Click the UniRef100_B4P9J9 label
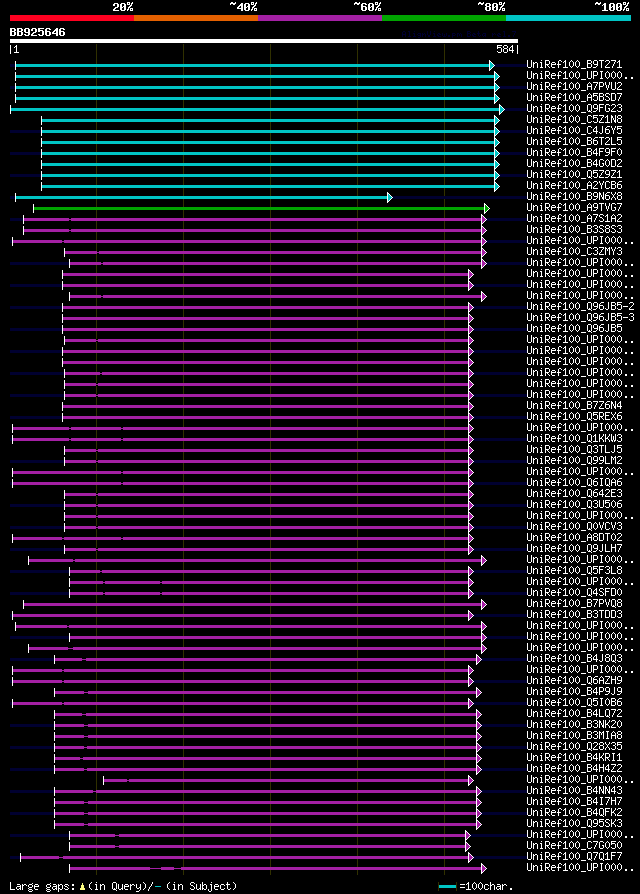Screen dimensions: 640x894 pyautogui.click(x=574, y=691)
